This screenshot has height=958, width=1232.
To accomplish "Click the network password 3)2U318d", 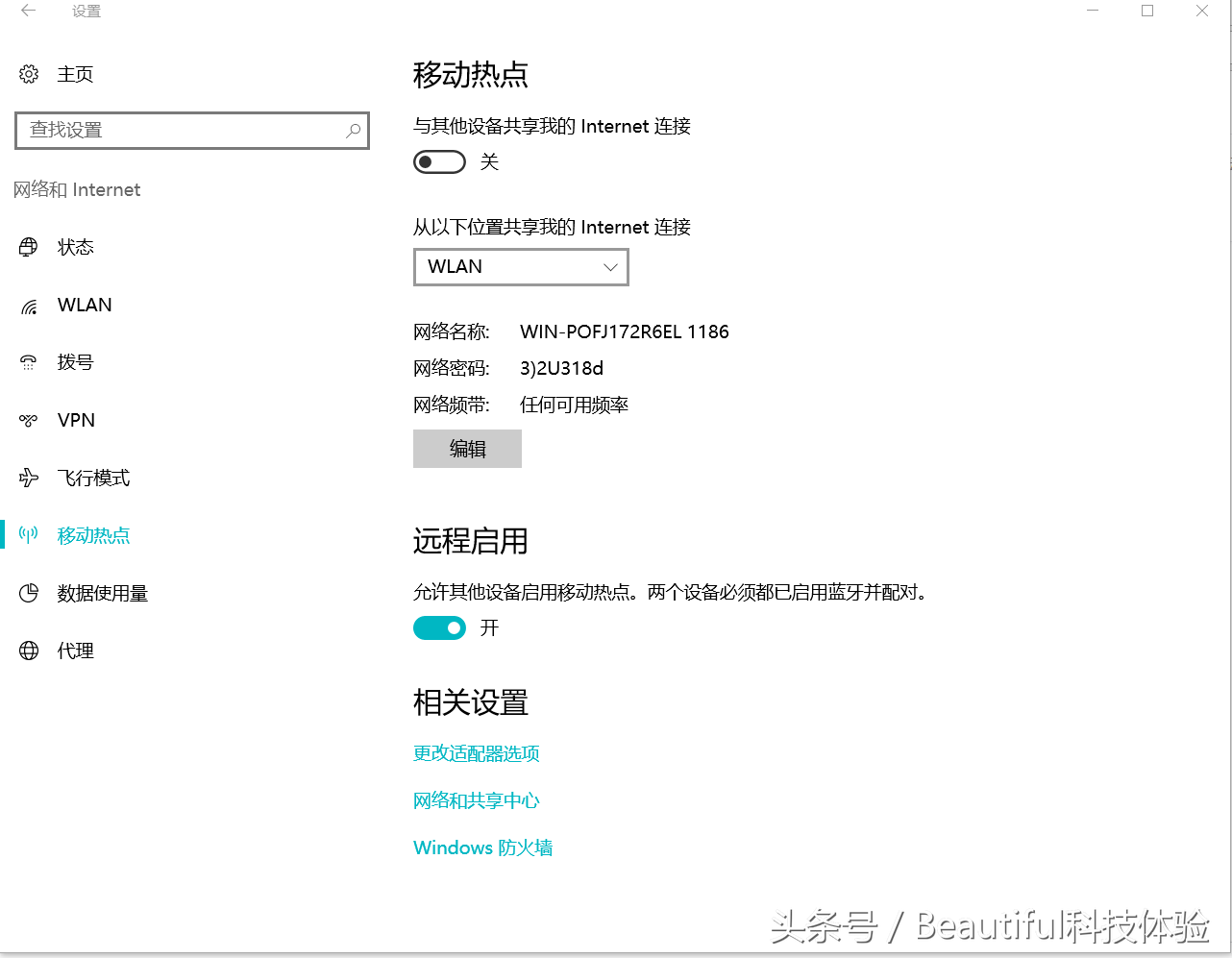I will click(x=562, y=368).
